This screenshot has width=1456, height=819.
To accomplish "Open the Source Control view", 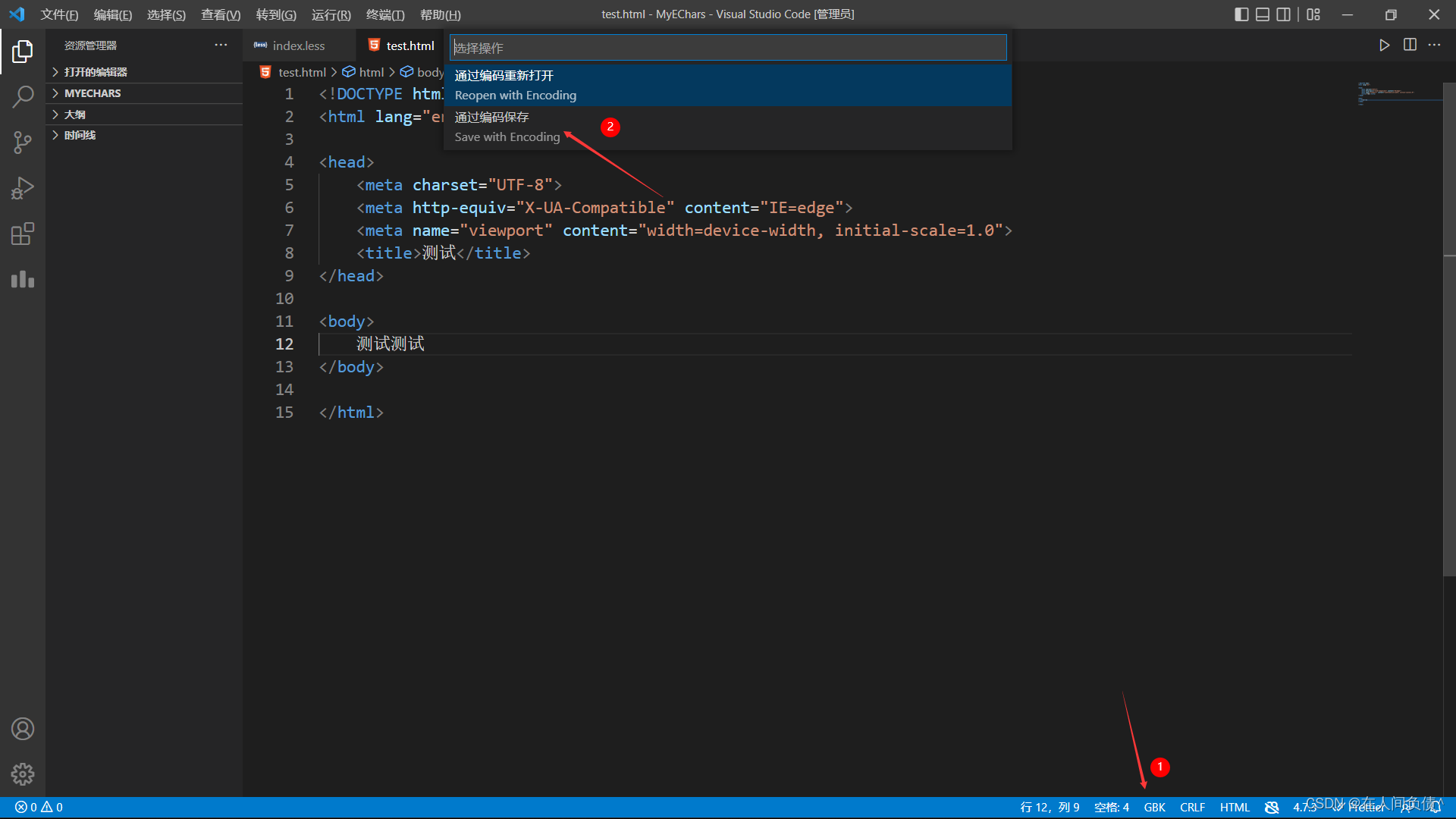I will [23, 143].
